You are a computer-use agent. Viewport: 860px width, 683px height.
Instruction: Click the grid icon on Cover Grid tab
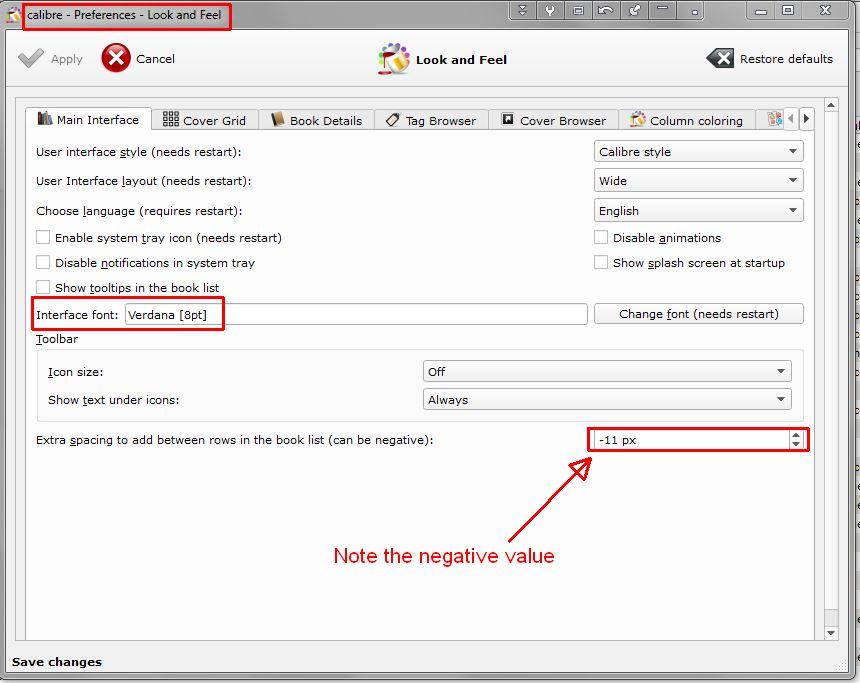(171, 118)
